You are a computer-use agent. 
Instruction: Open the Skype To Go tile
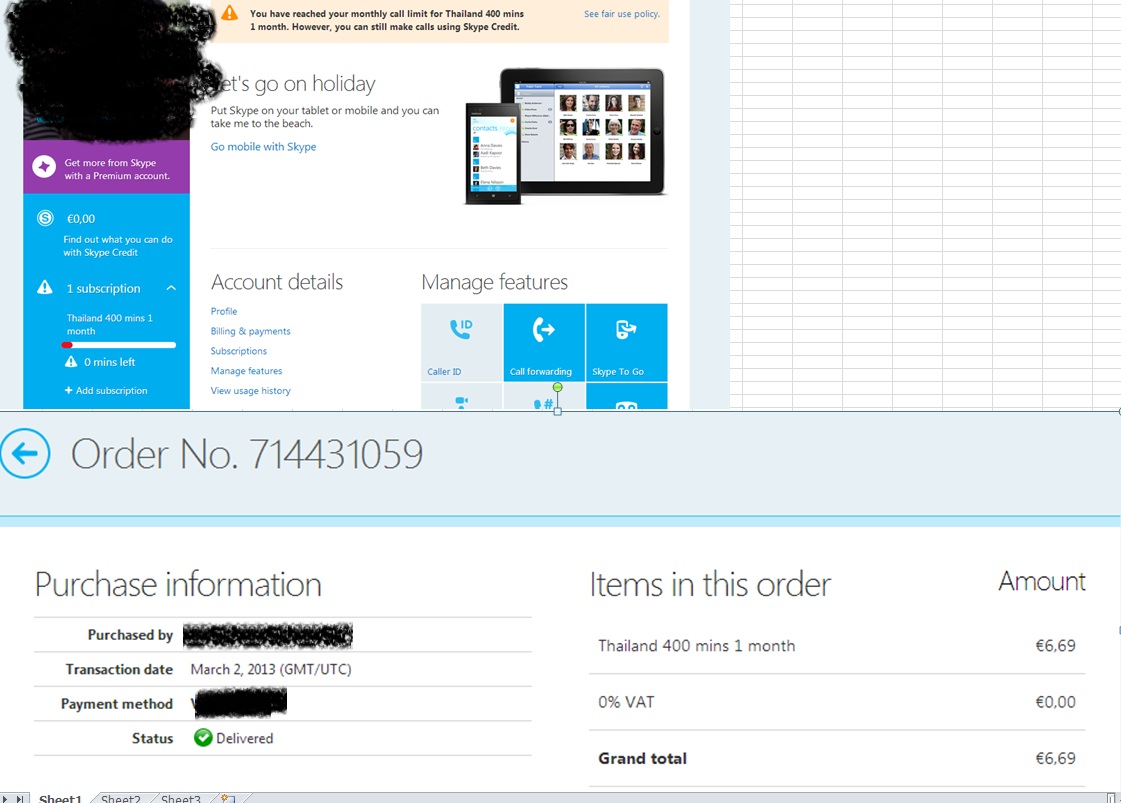(626, 342)
